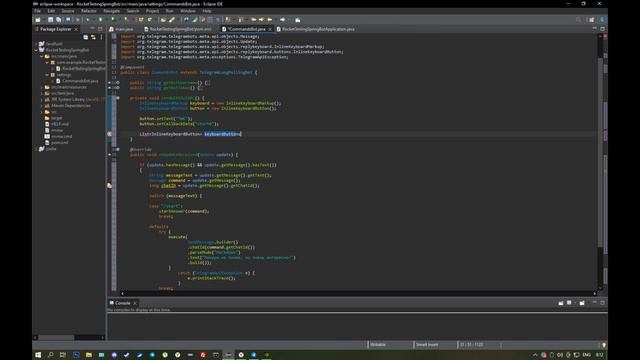This screenshot has height=360, width=640.
Task: Open the Run menu
Action: [169, 11]
